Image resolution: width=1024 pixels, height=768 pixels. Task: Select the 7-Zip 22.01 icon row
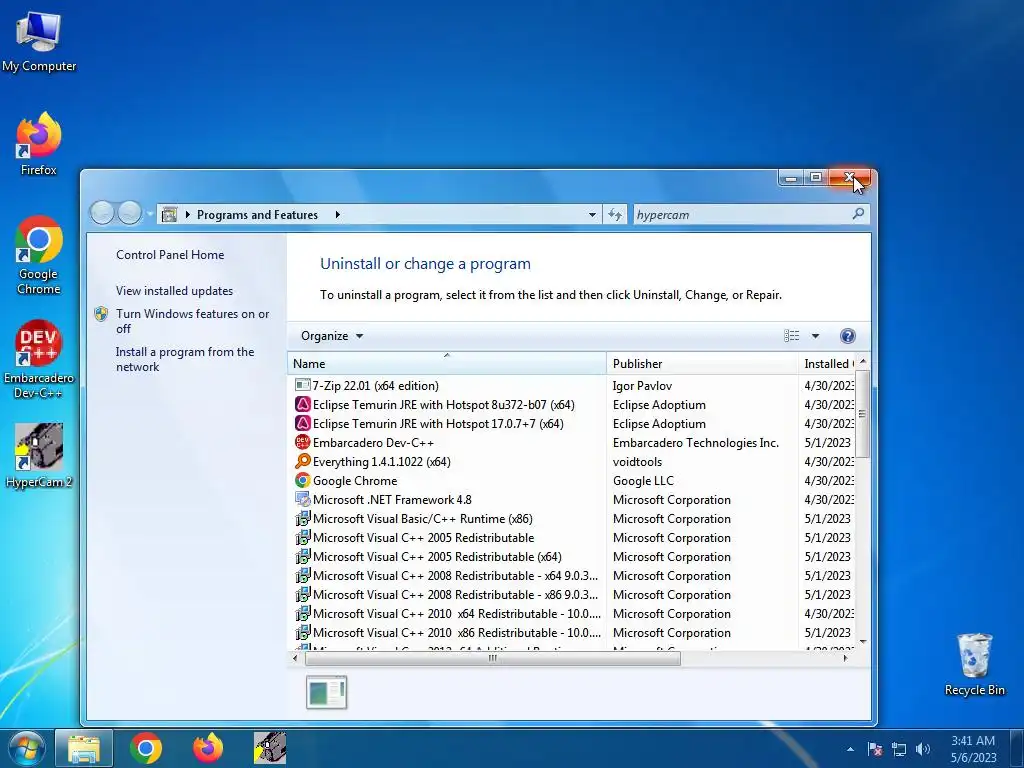point(302,385)
